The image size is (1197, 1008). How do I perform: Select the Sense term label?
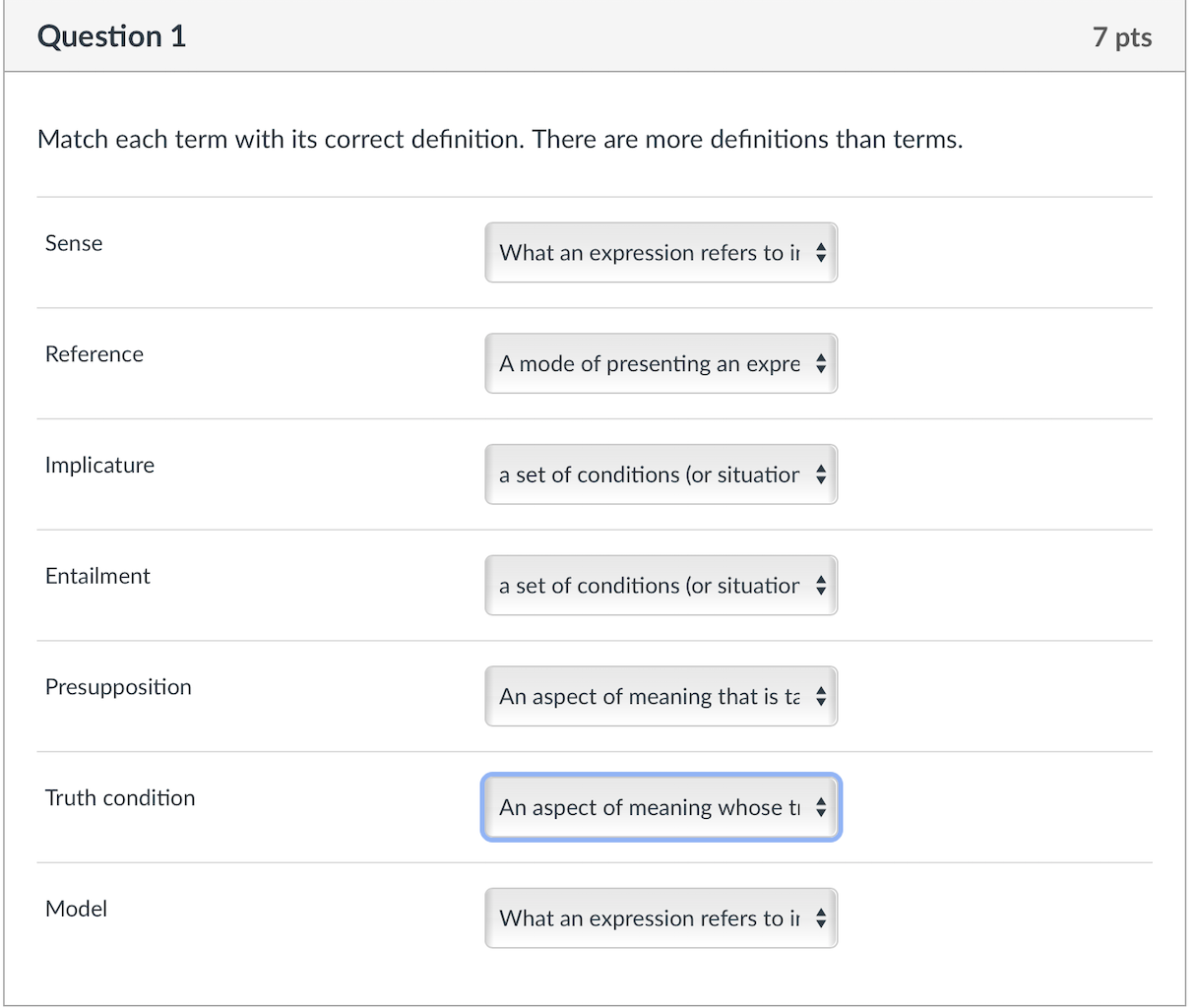(74, 243)
